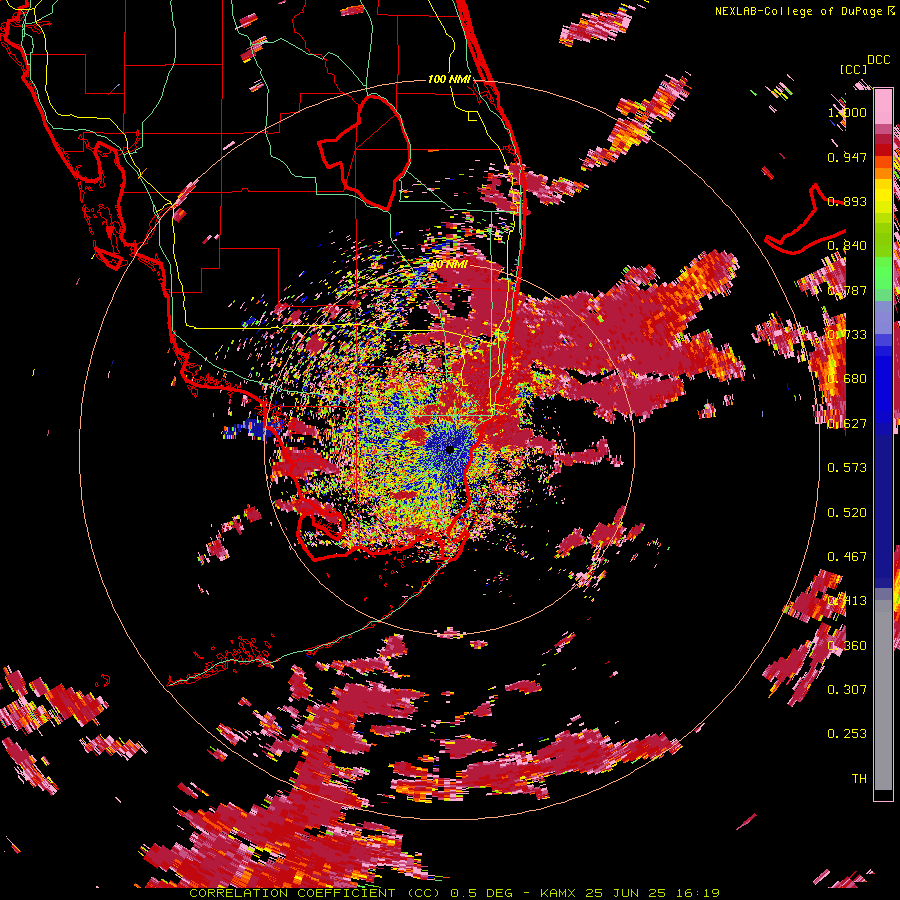Screen dimensions: 900x900
Task: Select the 0.573 scale value
Action: pos(847,468)
